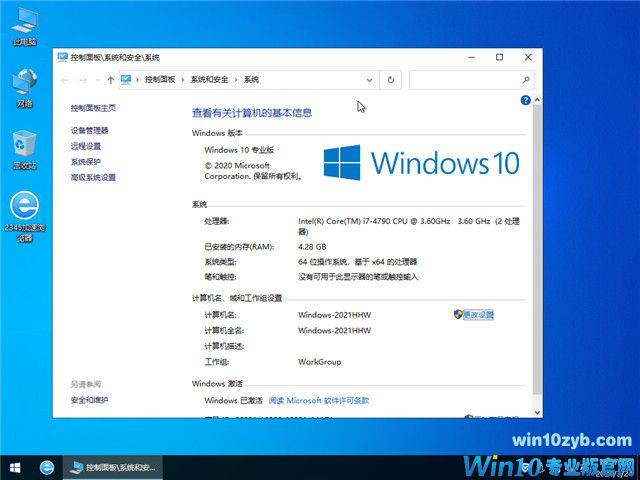
Task: Launch the 2345加速浏览器 desktop shortcut
Action: [x=25, y=217]
